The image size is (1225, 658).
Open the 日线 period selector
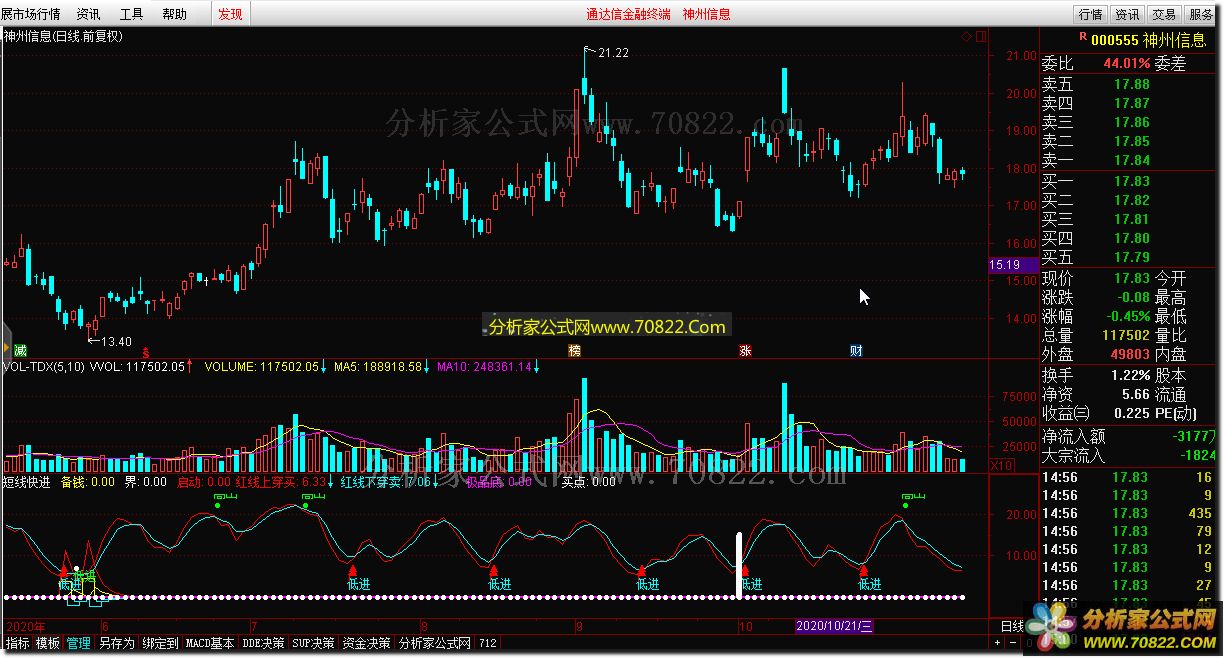pos(1012,626)
